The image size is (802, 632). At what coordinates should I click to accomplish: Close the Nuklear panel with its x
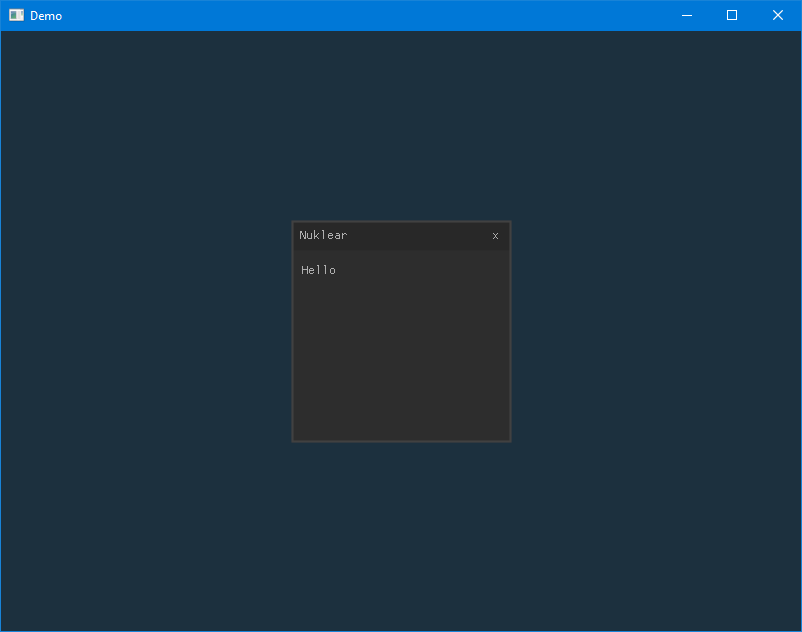(x=495, y=236)
